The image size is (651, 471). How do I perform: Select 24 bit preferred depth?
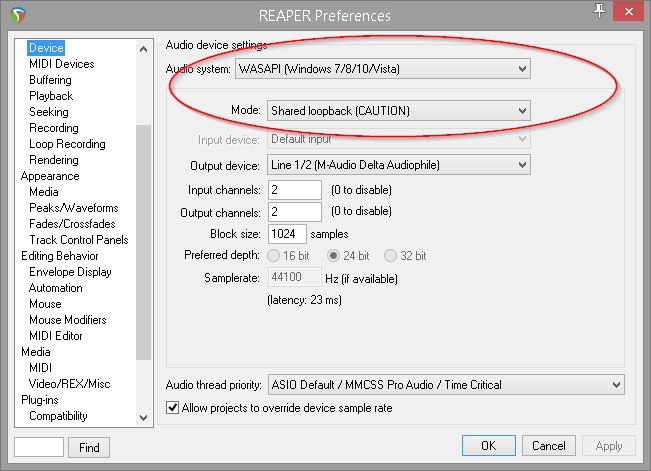coord(333,255)
